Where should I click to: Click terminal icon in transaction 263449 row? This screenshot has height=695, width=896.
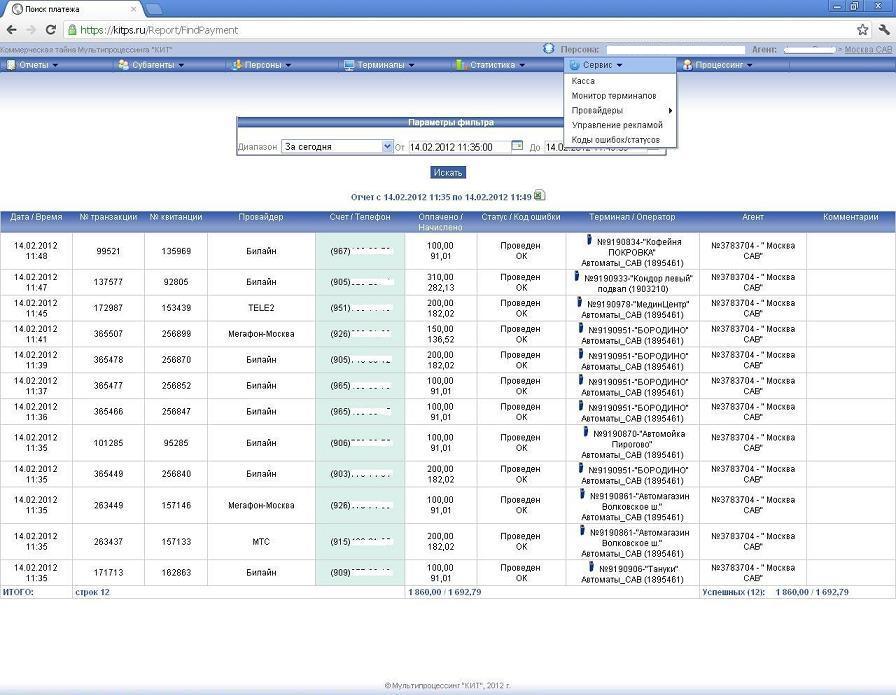click(582, 494)
